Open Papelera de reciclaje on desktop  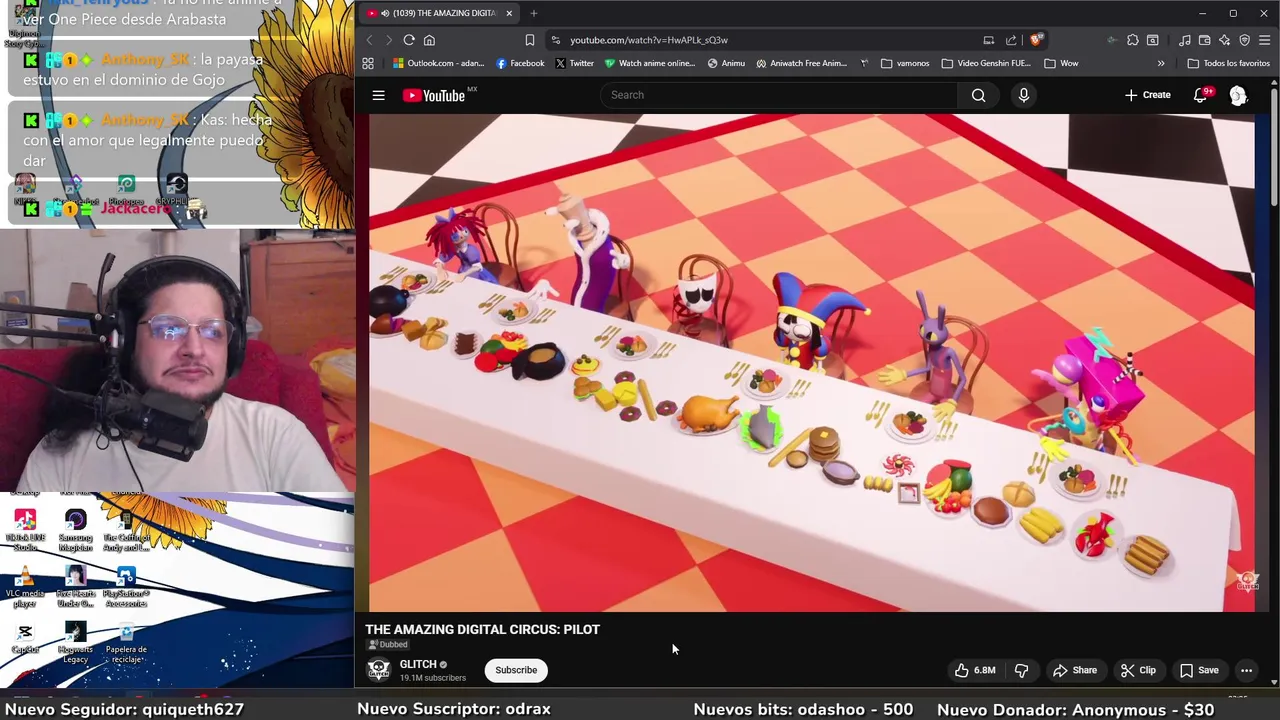[x=126, y=642]
